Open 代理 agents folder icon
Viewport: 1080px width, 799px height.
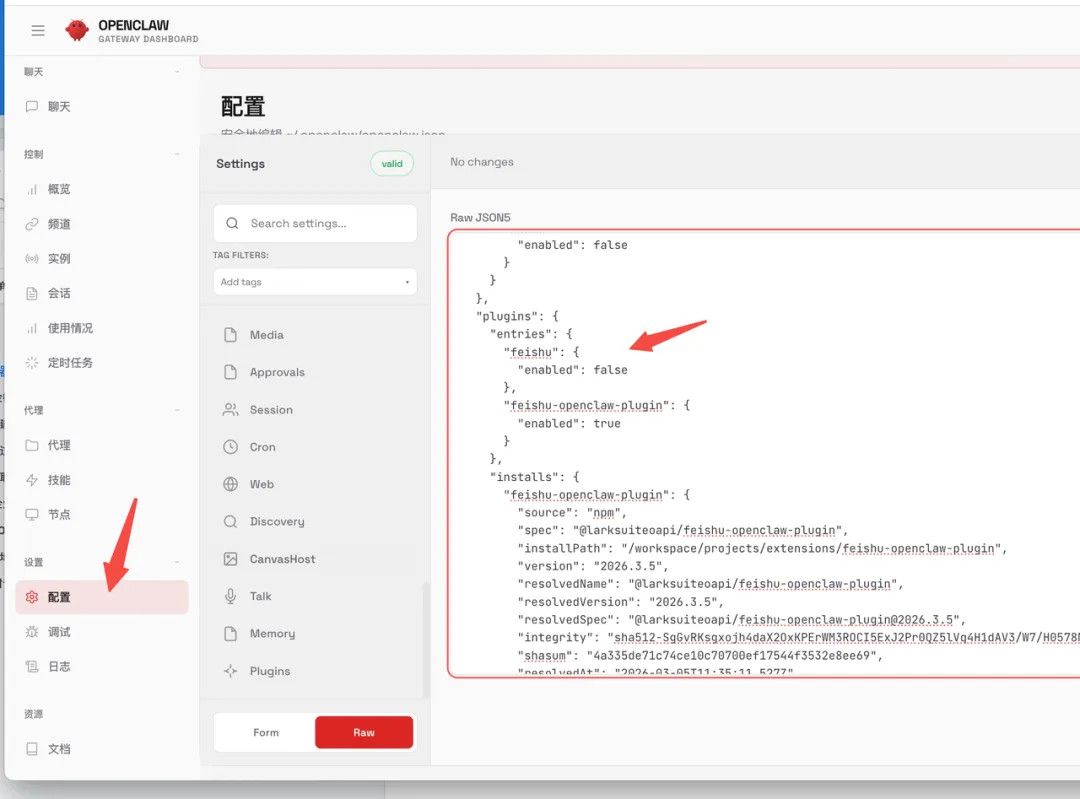coord(32,445)
